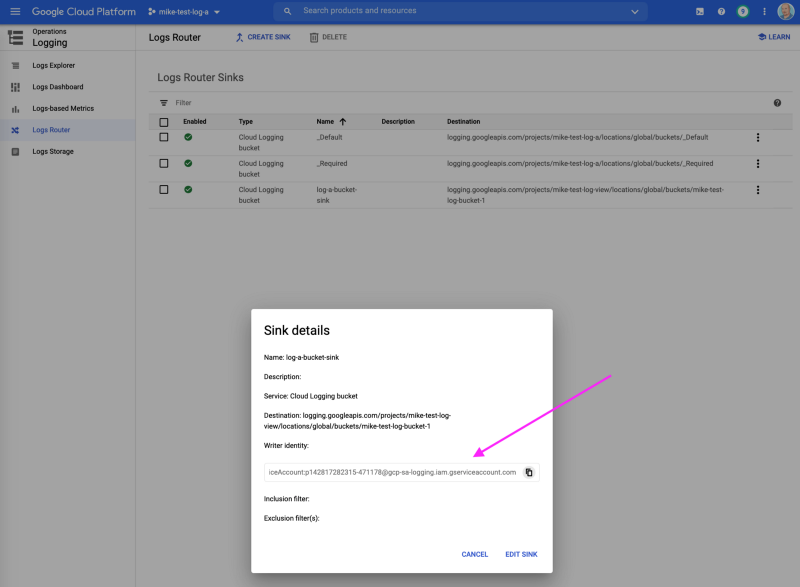Open the notifications badge icon
The image size is (800, 587).
743,11
